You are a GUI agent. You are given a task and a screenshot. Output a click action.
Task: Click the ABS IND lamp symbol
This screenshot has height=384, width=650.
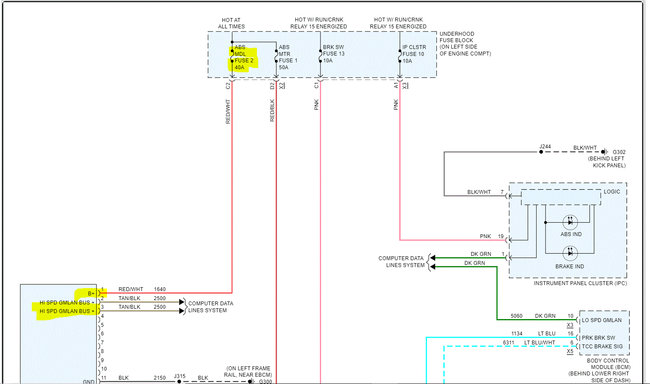tap(570, 222)
